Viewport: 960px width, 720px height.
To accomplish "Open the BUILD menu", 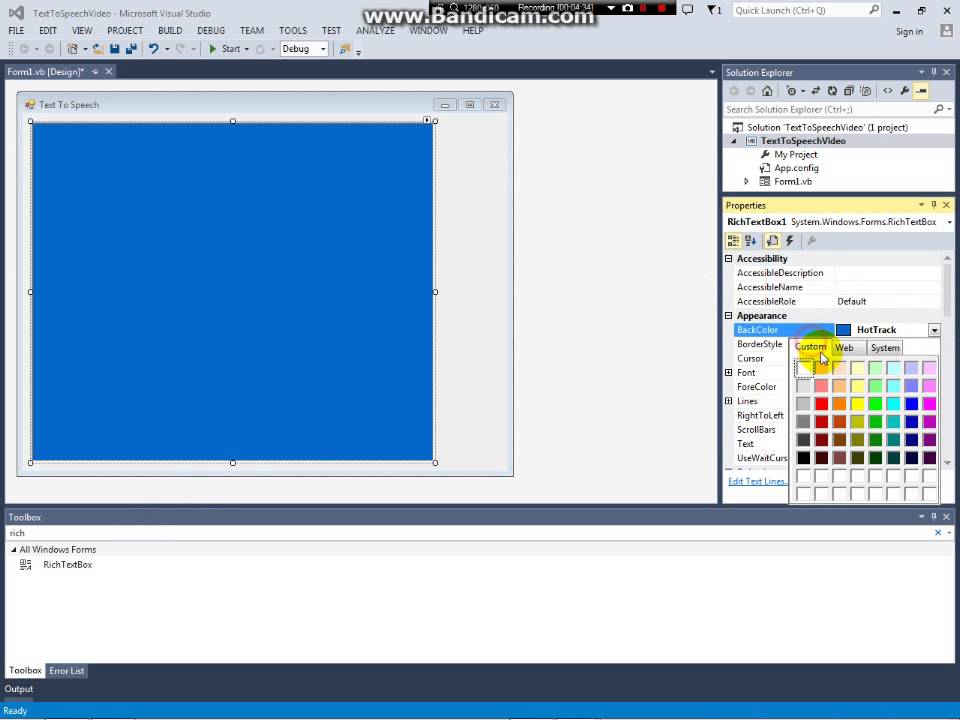I will click(170, 31).
